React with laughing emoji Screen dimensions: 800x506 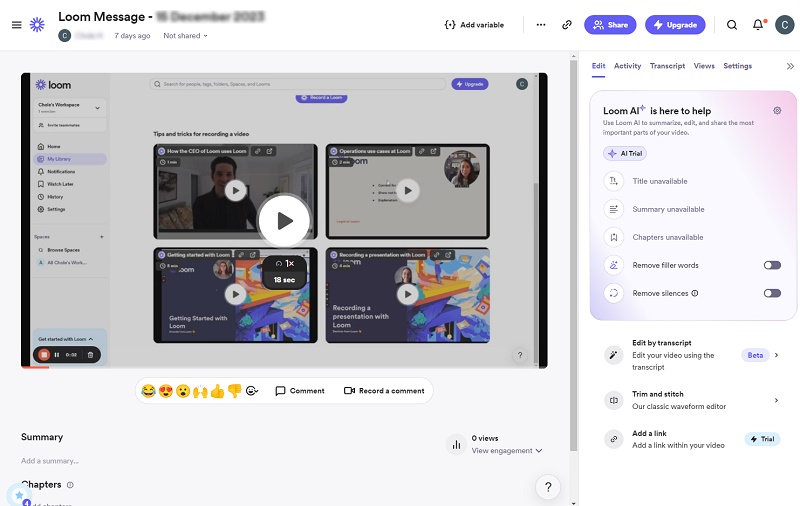[x=148, y=391]
